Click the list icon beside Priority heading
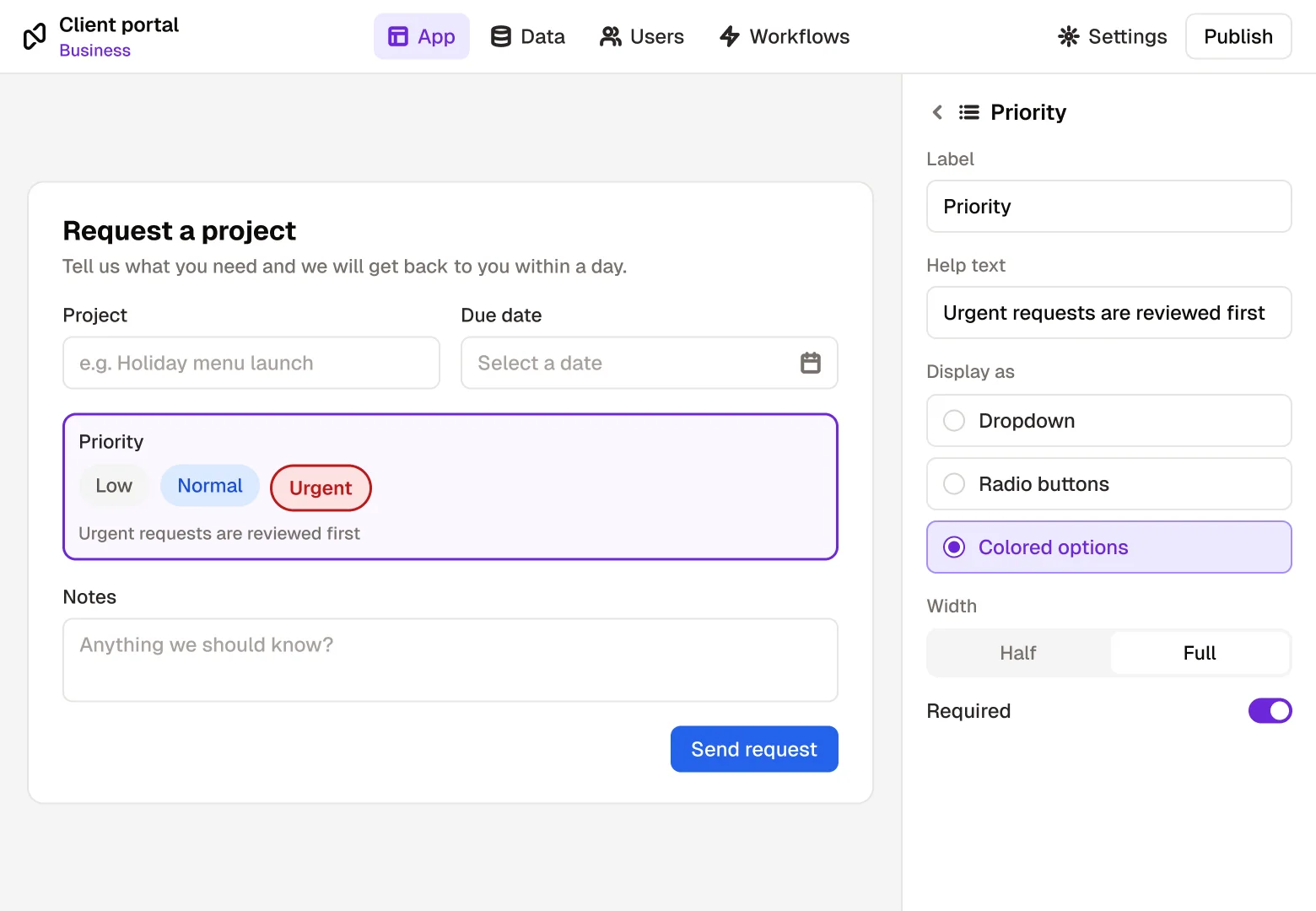The width and height of the screenshot is (1316, 911). (969, 112)
